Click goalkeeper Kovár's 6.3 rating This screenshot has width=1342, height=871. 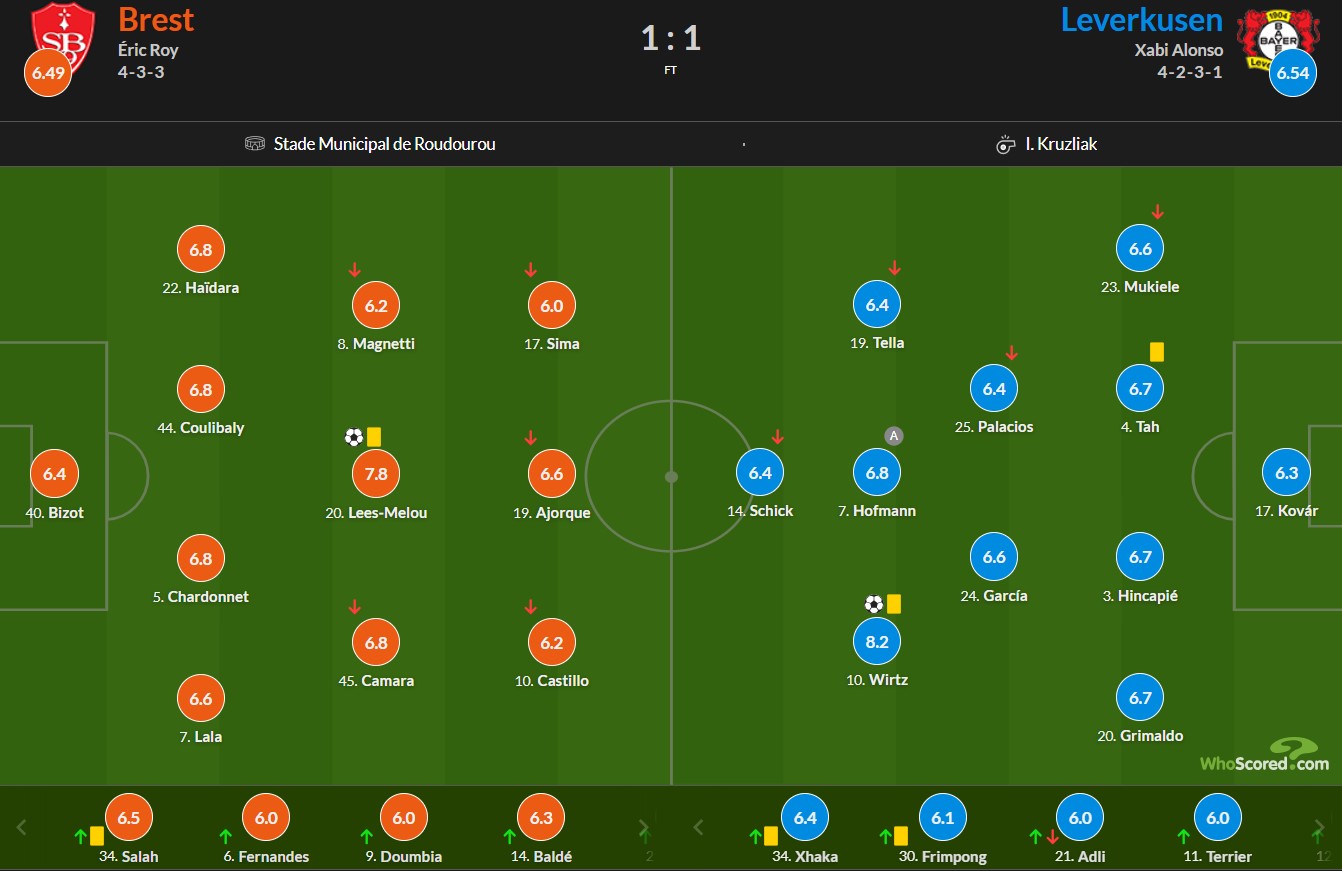1286,473
